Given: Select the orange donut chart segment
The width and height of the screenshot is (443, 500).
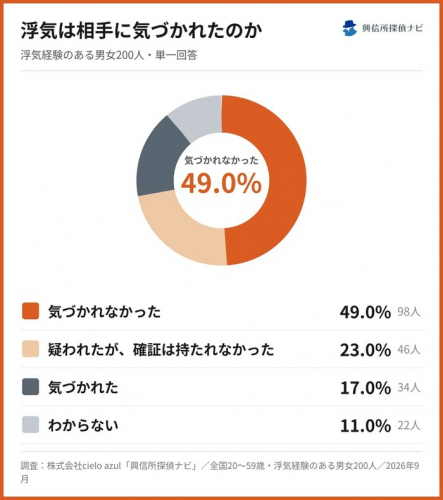Looking at the screenshot, I should pyautogui.click(x=283, y=180).
